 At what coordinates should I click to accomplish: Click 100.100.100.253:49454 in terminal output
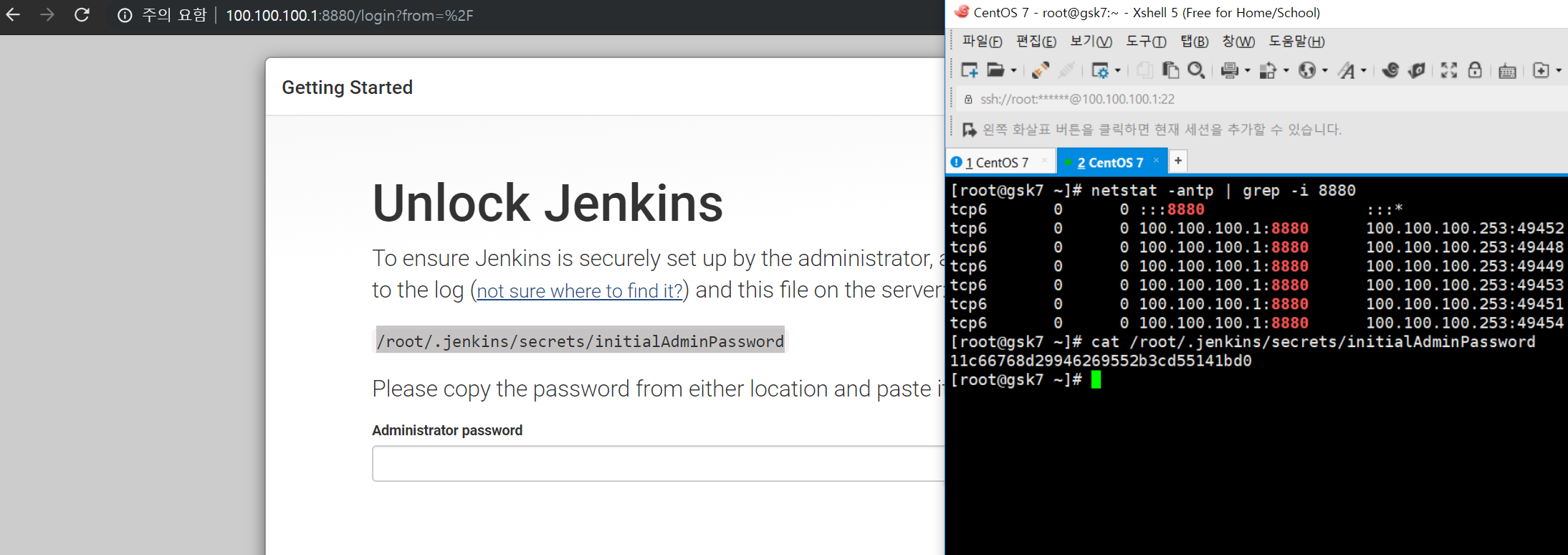[1465, 323]
